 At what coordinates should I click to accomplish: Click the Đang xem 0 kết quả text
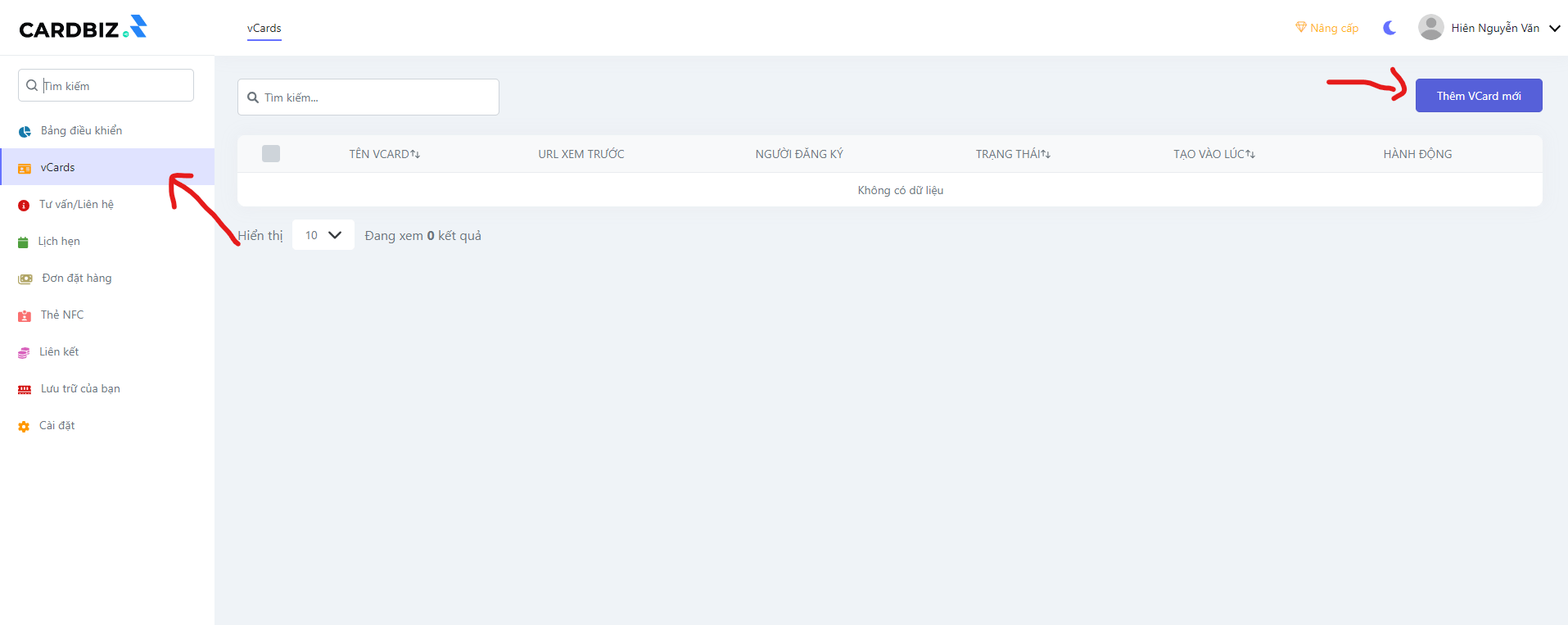click(423, 235)
